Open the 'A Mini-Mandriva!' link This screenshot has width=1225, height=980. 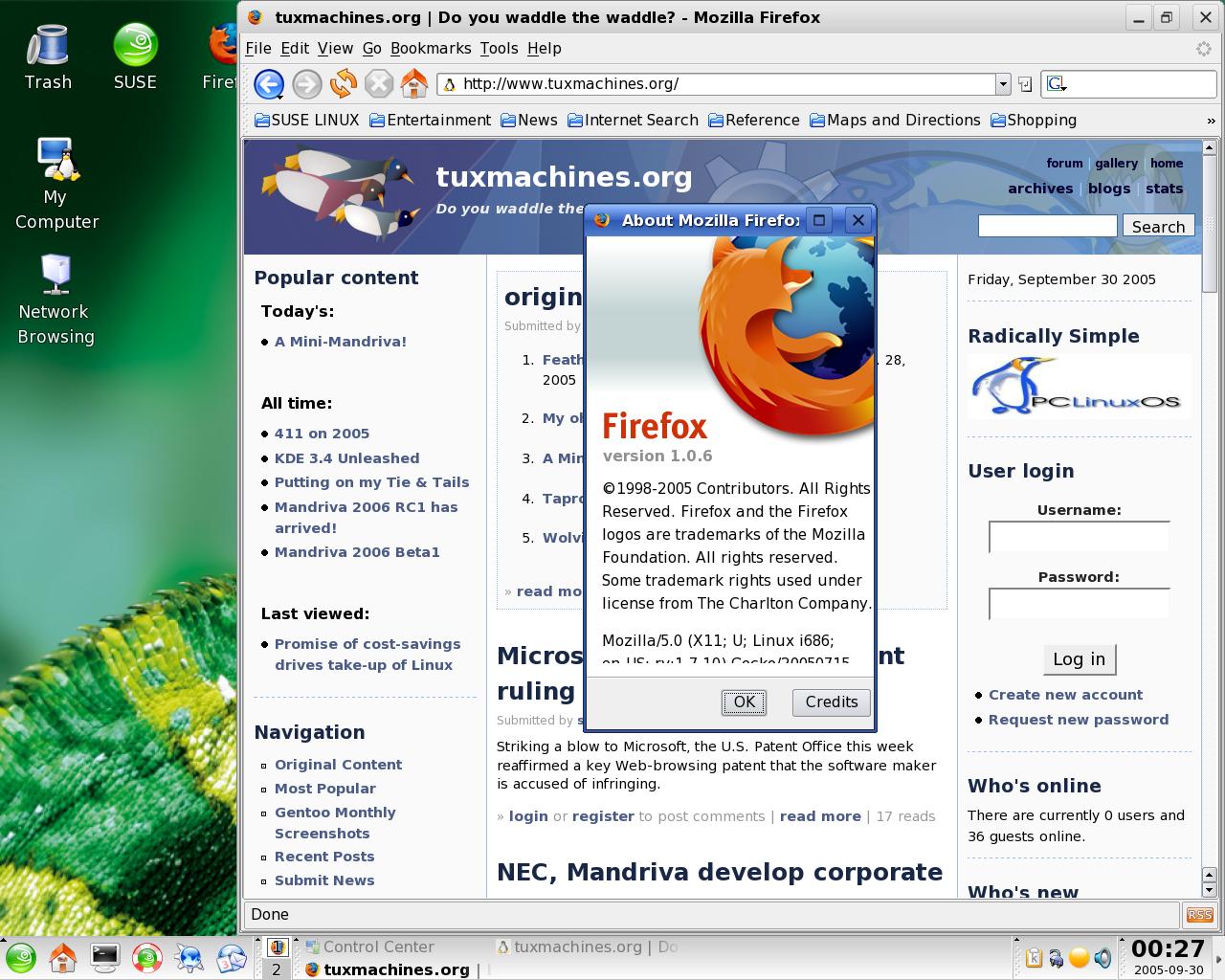pyautogui.click(x=341, y=342)
